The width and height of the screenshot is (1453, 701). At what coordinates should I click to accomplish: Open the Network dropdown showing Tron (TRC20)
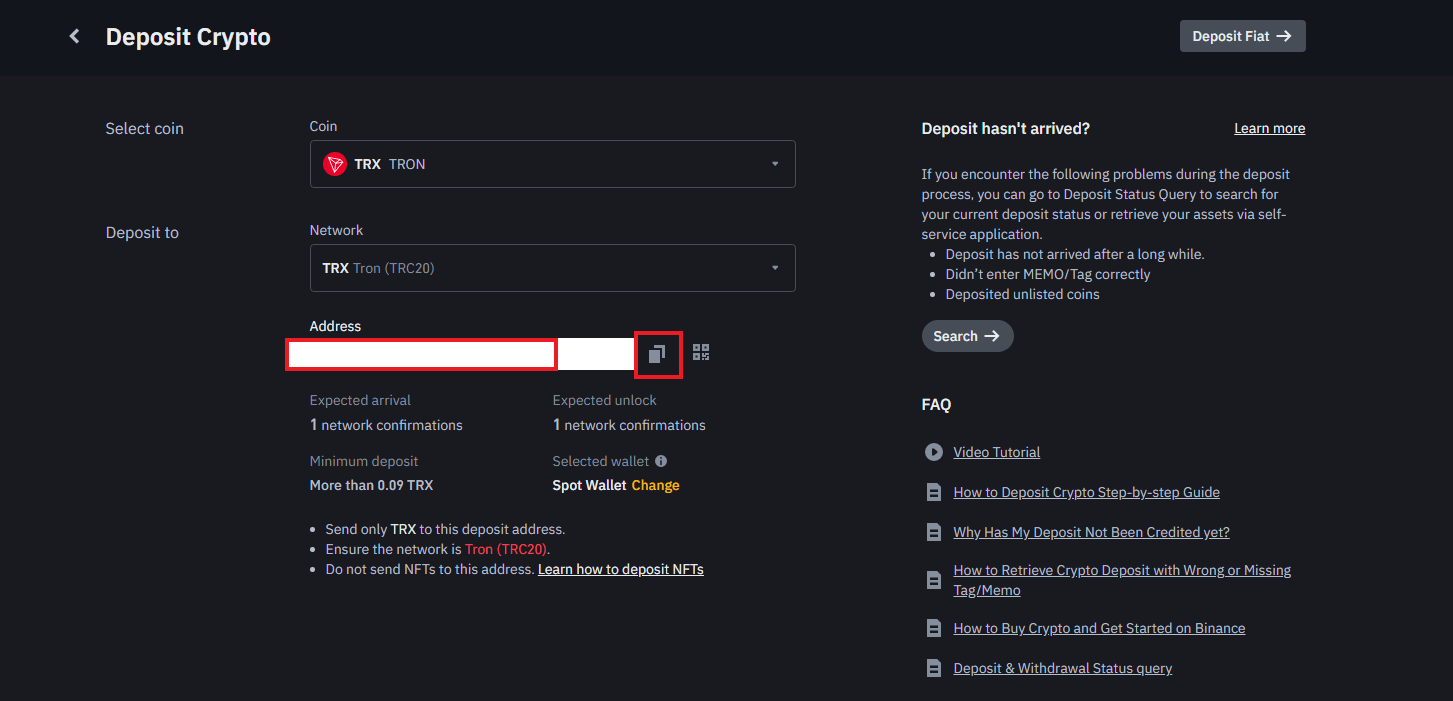tap(553, 268)
